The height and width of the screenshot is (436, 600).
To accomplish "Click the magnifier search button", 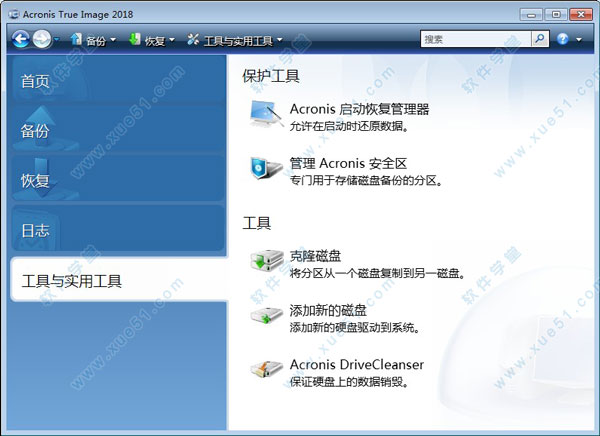I will [x=540, y=39].
